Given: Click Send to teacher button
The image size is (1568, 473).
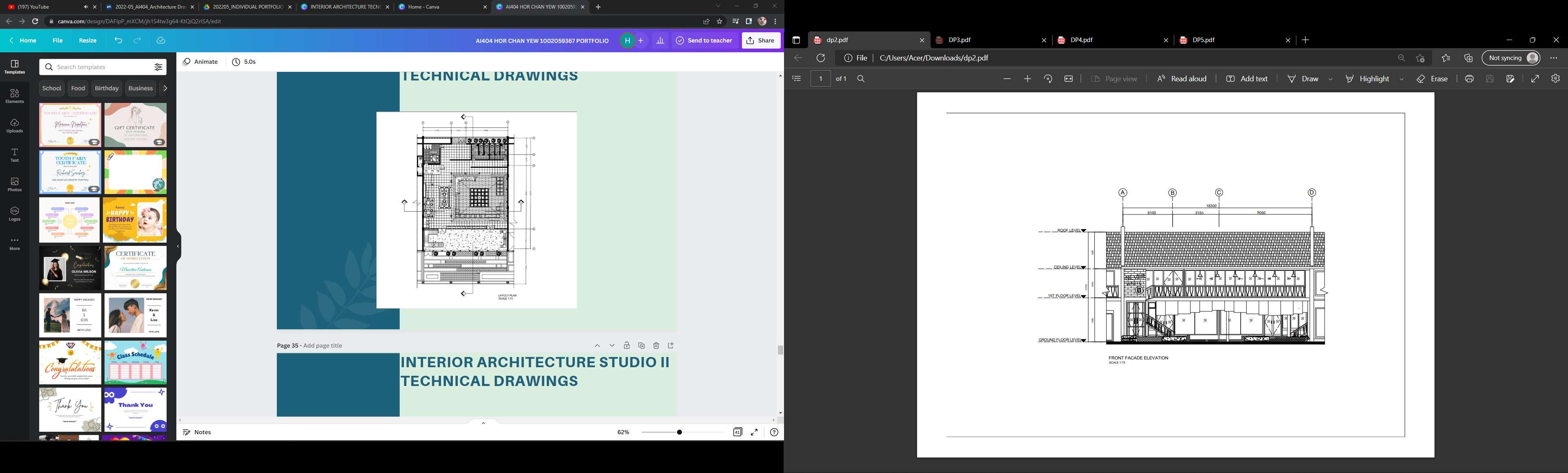Looking at the screenshot, I should [704, 41].
